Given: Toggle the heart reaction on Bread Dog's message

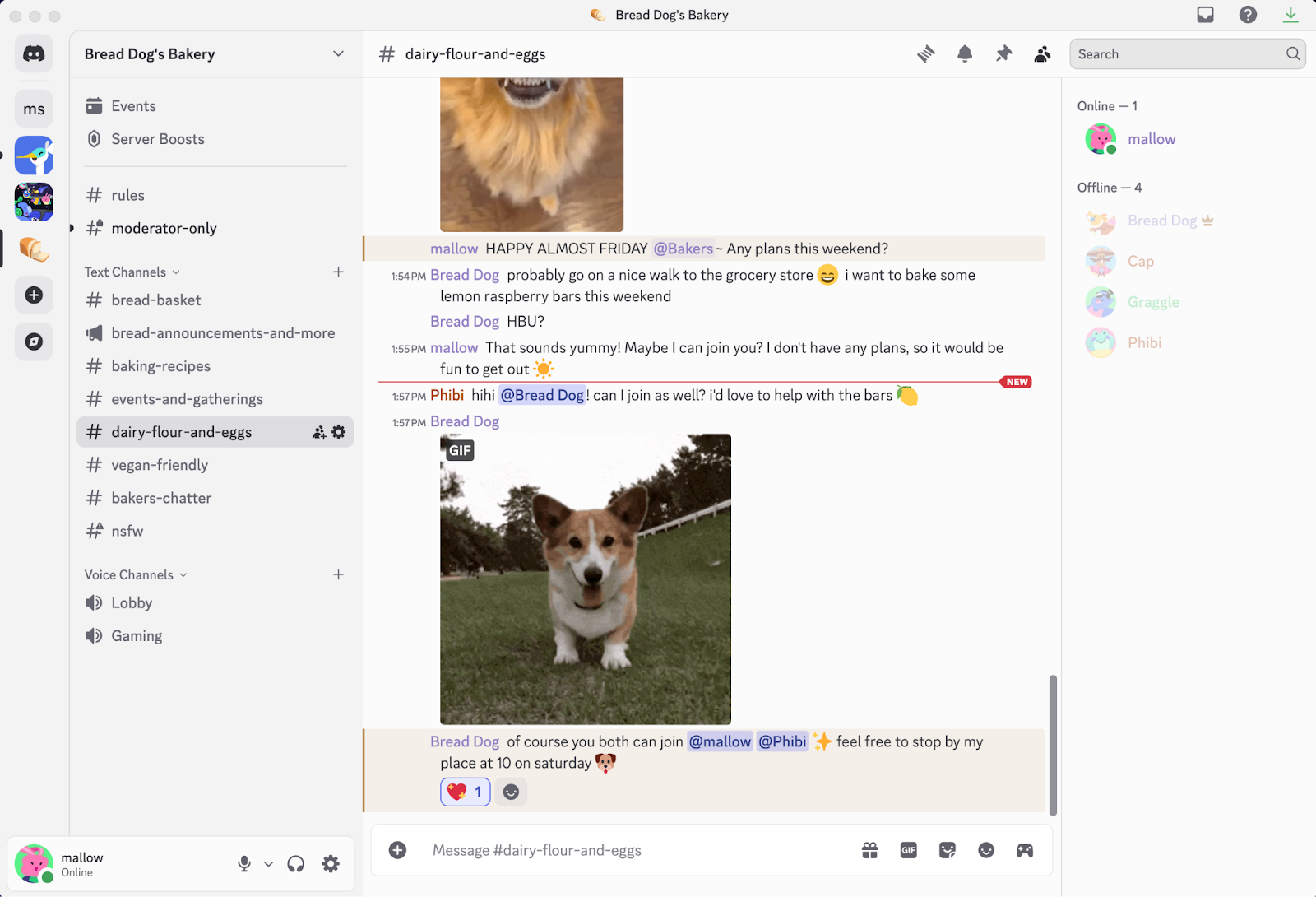Looking at the screenshot, I should coord(465,792).
